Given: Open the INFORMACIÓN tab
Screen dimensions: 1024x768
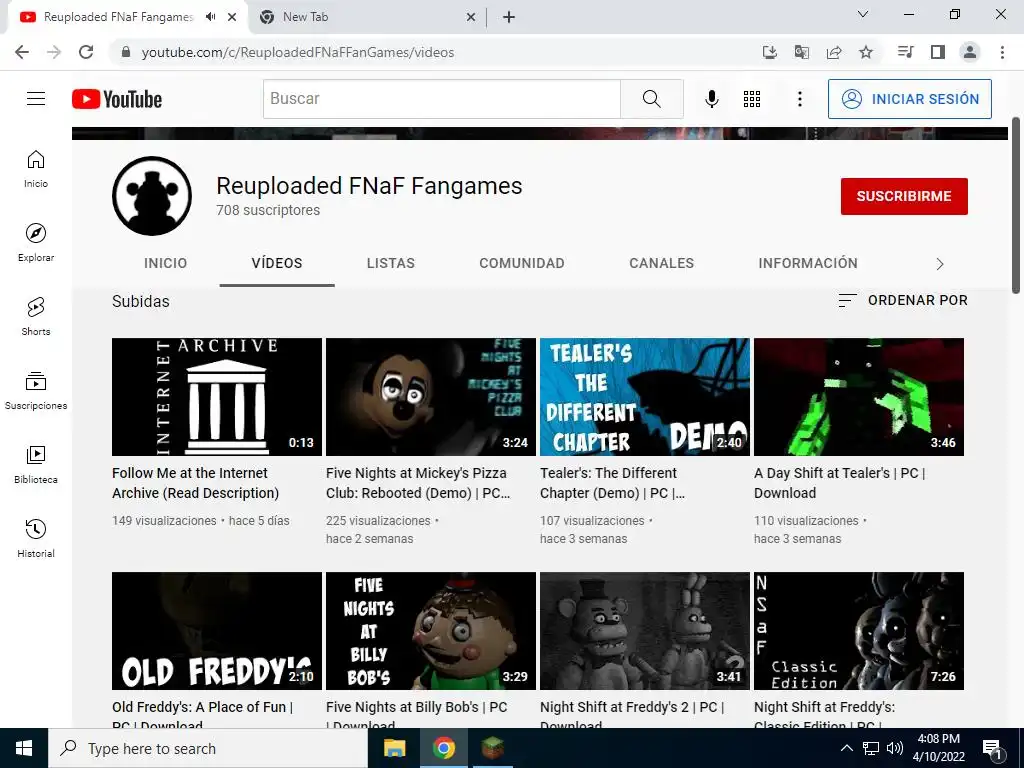Looking at the screenshot, I should (808, 263).
